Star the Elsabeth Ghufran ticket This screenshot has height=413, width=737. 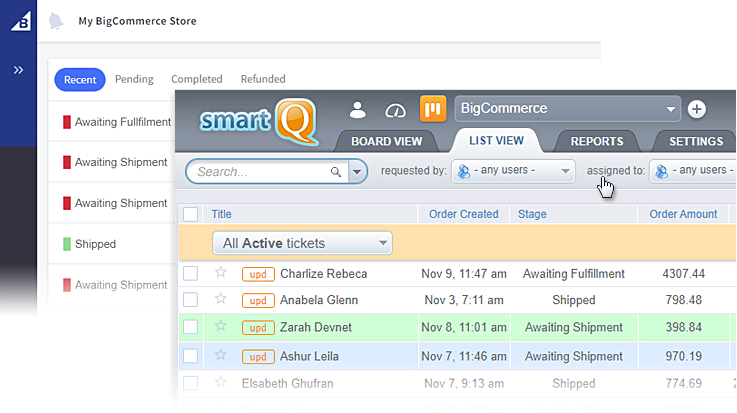pos(220,382)
